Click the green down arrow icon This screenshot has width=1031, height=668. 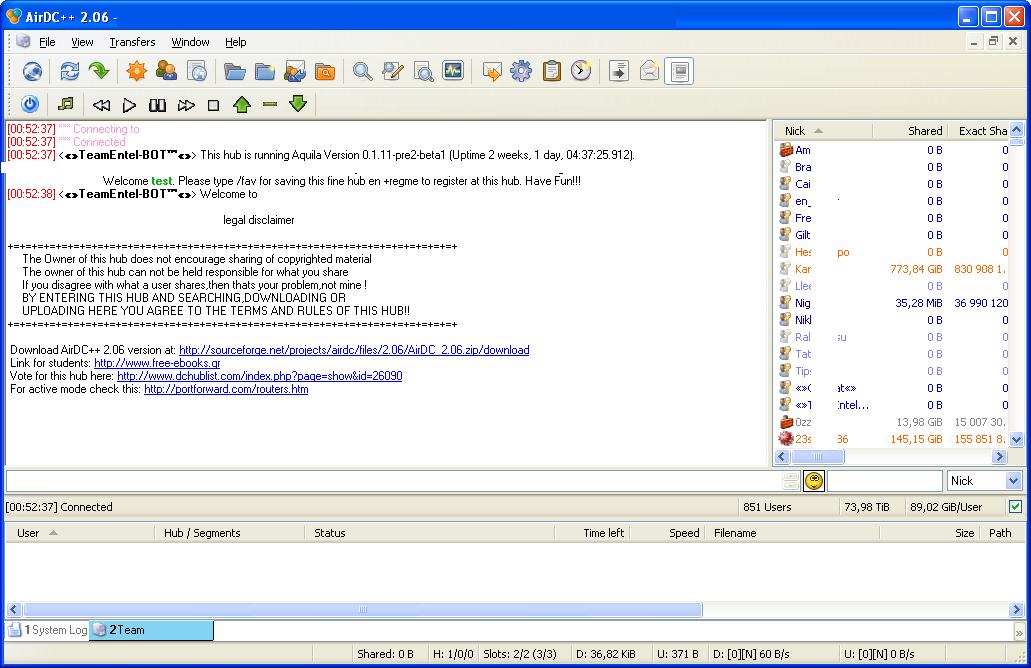[x=298, y=104]
